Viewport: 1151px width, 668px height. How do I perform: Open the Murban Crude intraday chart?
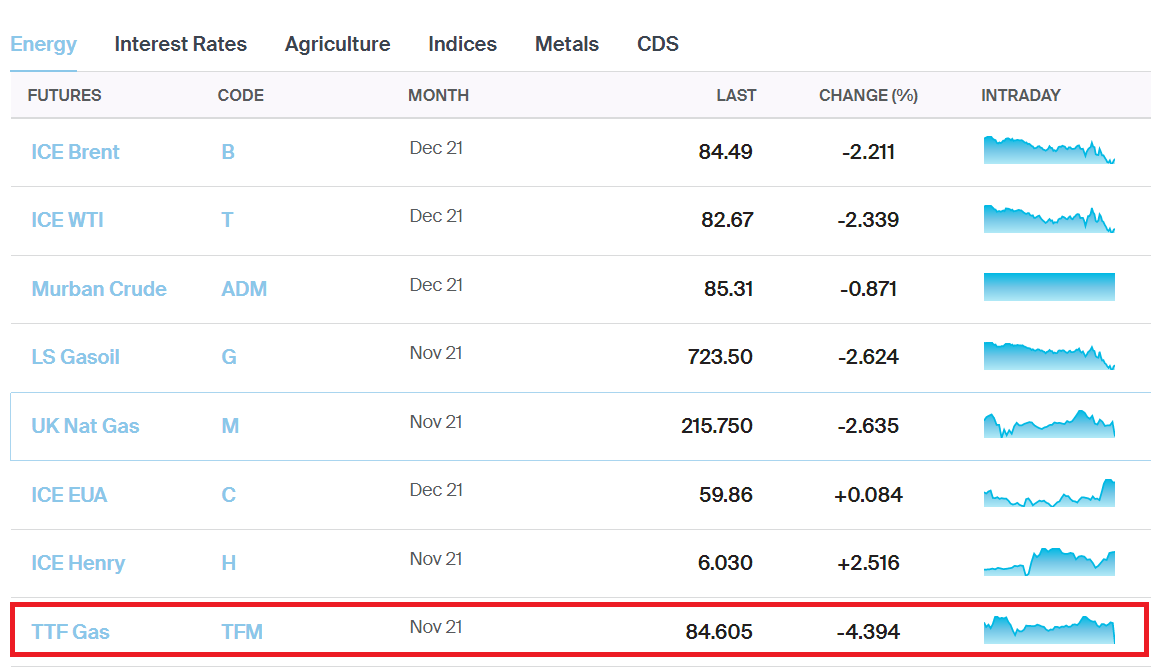pos(1048,287)
